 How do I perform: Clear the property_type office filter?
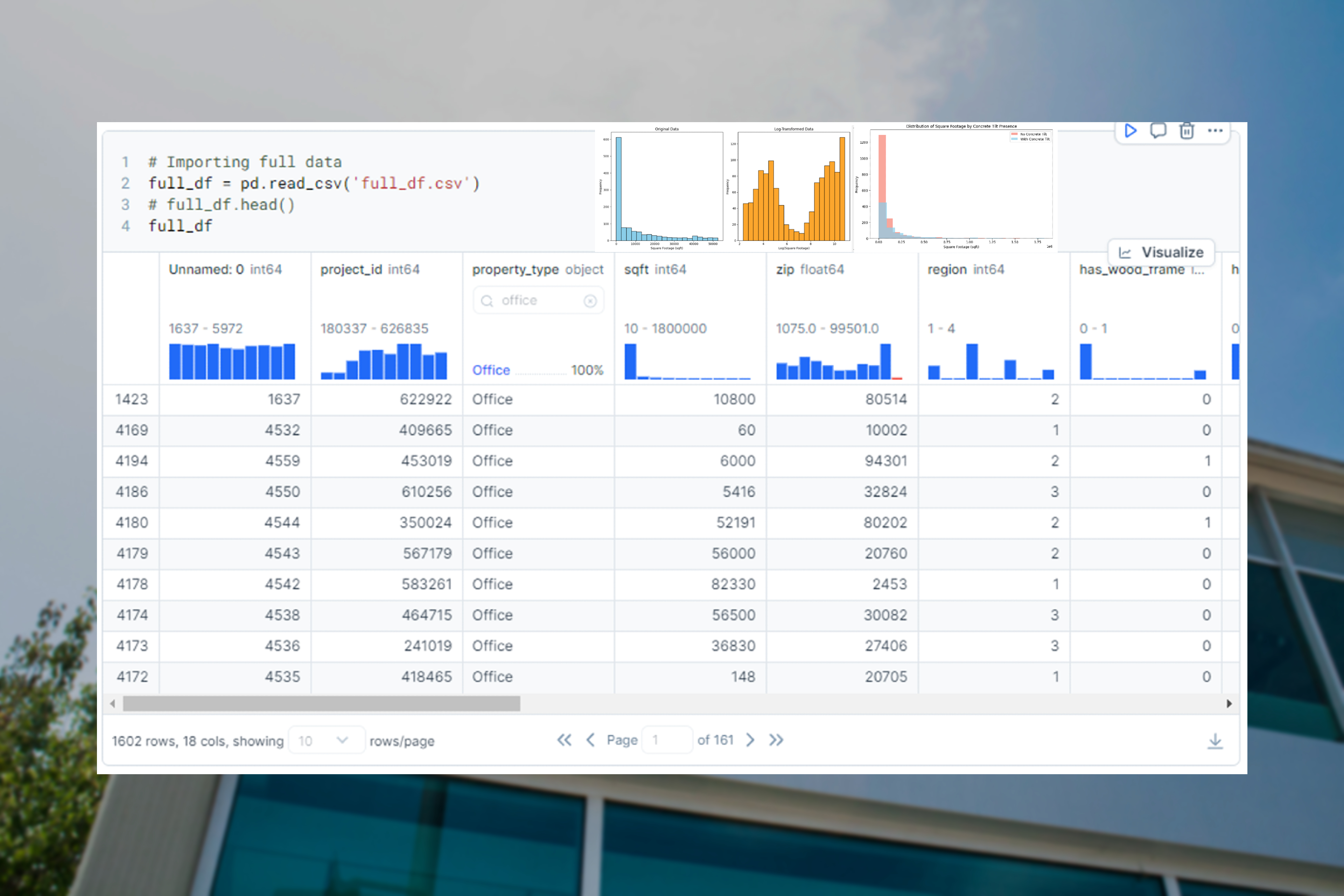click(x=590, y=301)
